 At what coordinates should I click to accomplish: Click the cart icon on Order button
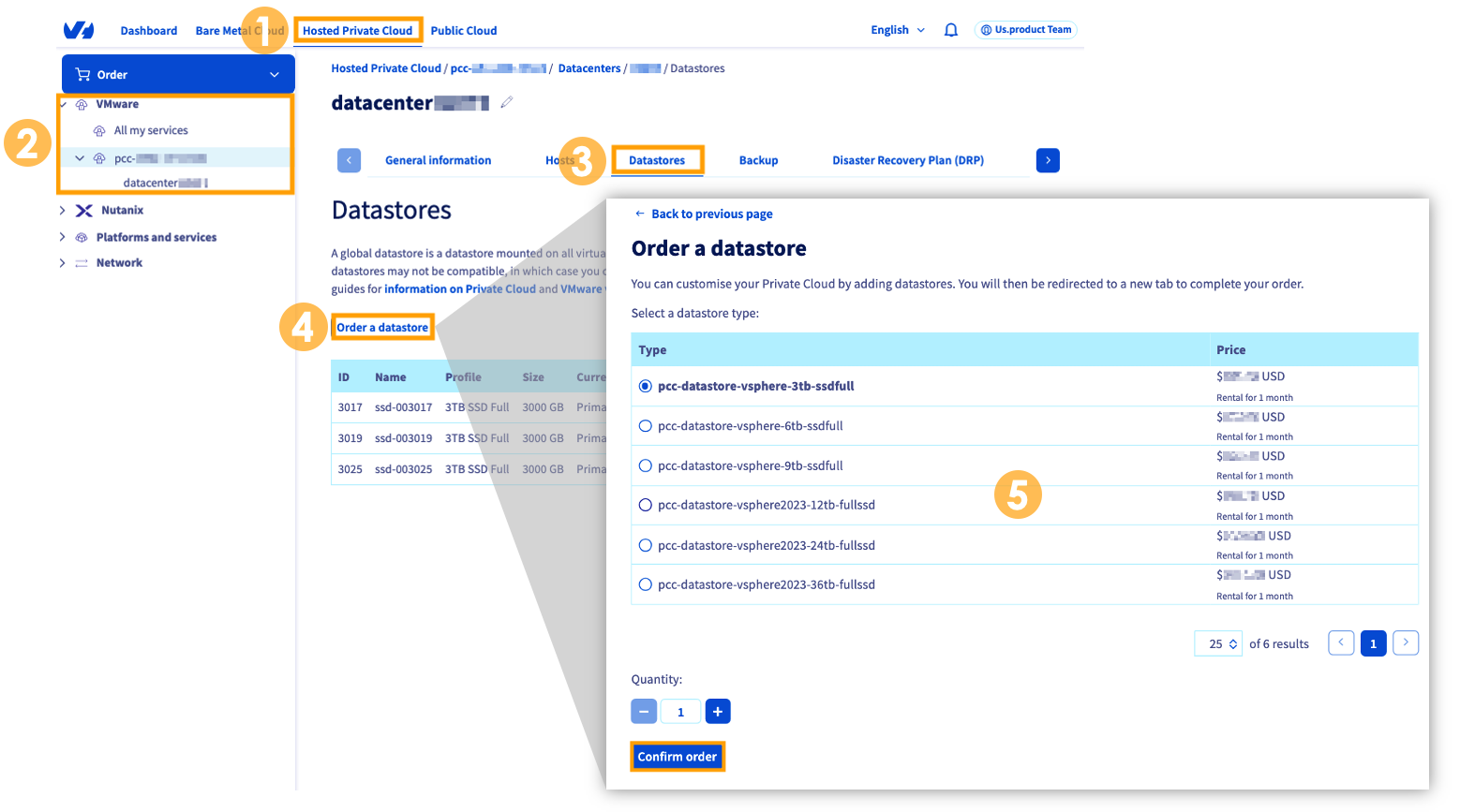[83, 74]
